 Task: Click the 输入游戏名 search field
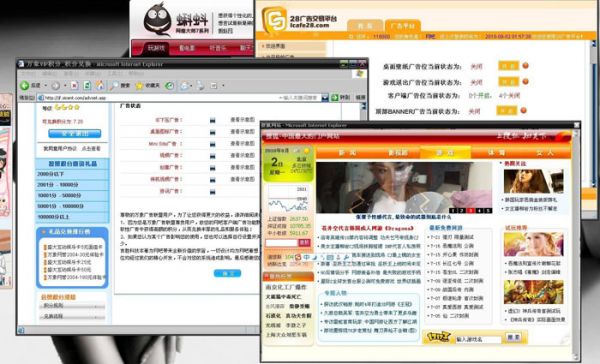point(478,339)
